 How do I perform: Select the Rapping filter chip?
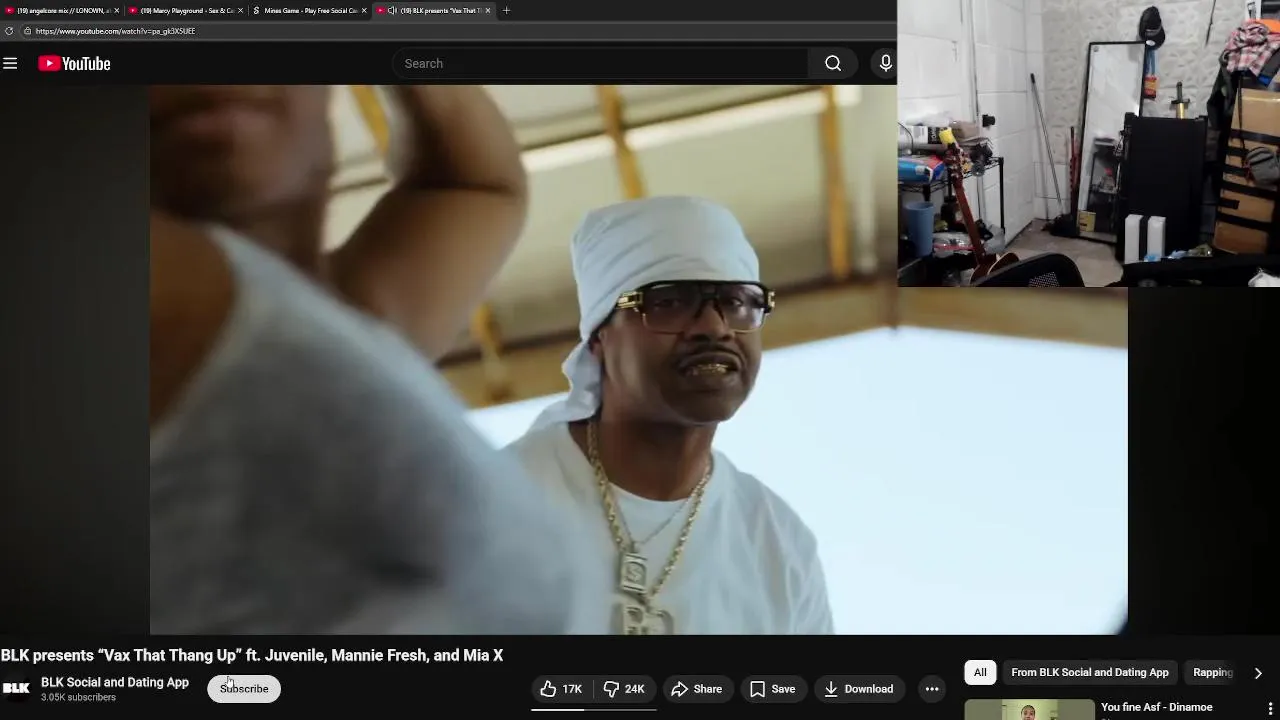[1212, 673]
